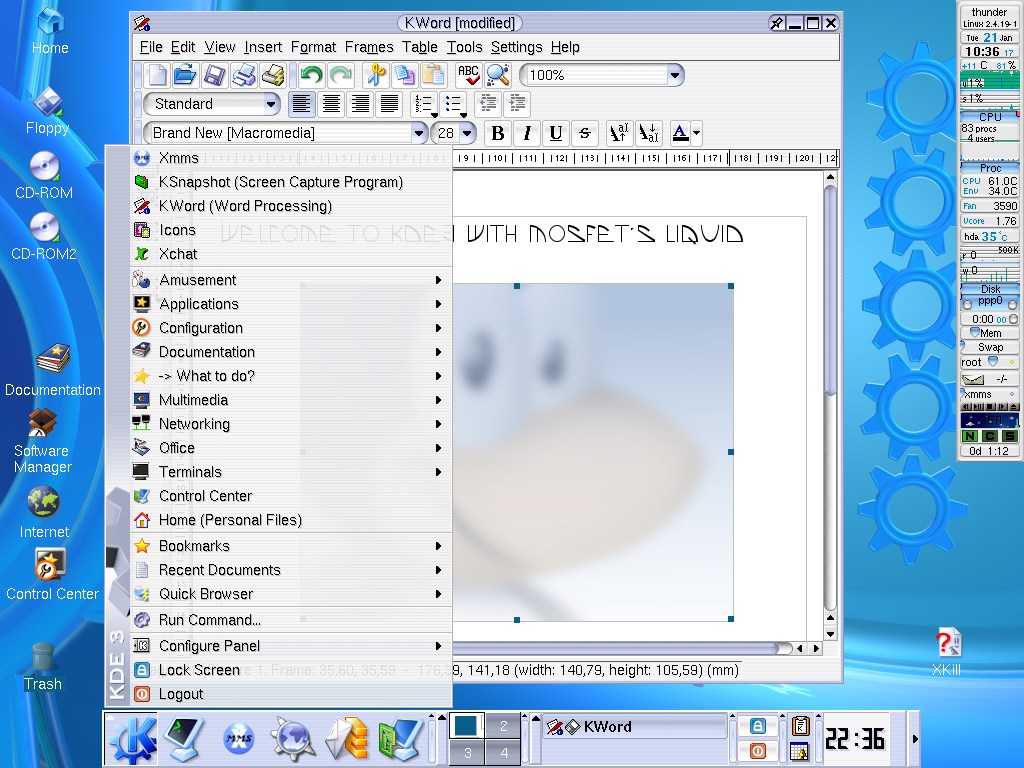Image resolution: width=1024 pixels, height=768 pixels.
Task: Open the Floppy desktop icon
Action: [47, 111]
